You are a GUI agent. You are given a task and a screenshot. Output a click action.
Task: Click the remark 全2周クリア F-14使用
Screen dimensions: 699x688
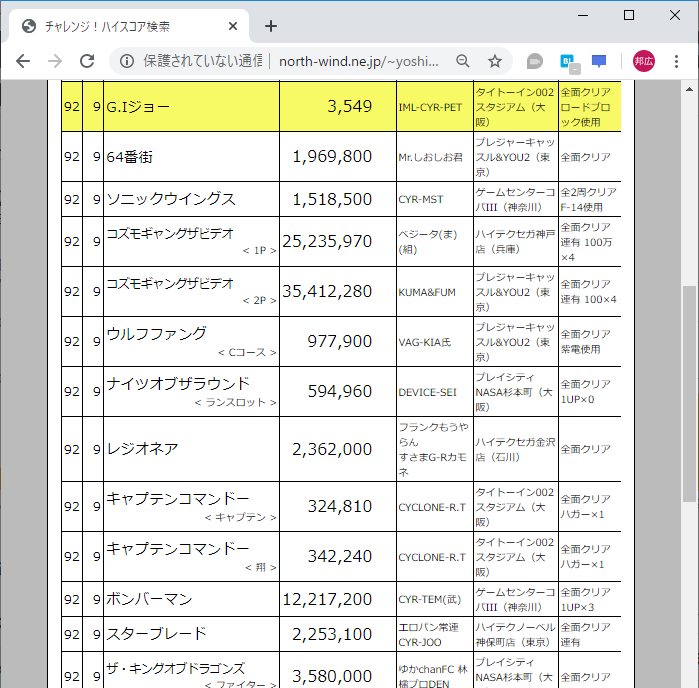588,200
